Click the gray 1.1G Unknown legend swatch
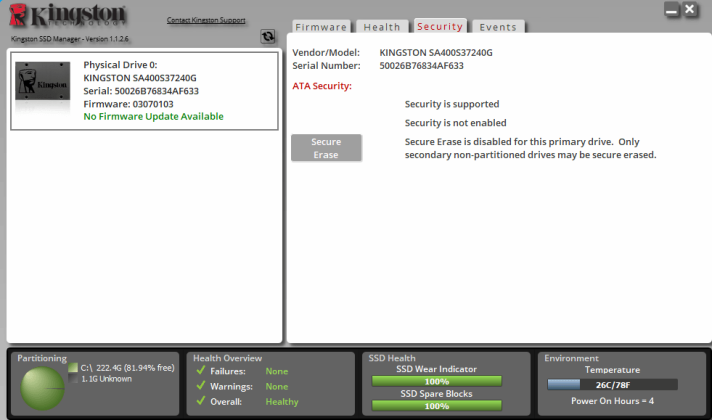Image resolution: width=712 pixels, height=420 pixels. pos(73,378)
